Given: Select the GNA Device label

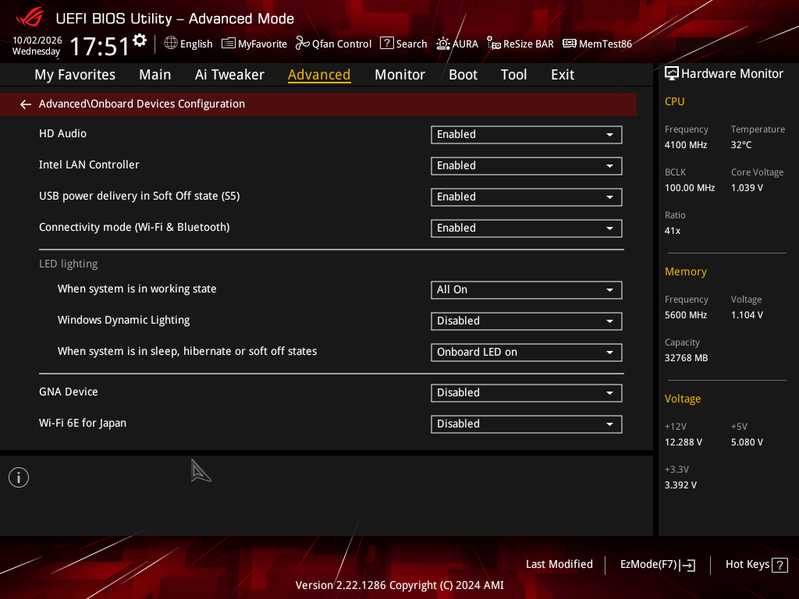Looking at the screenshot, I should [x=68, y=392].
